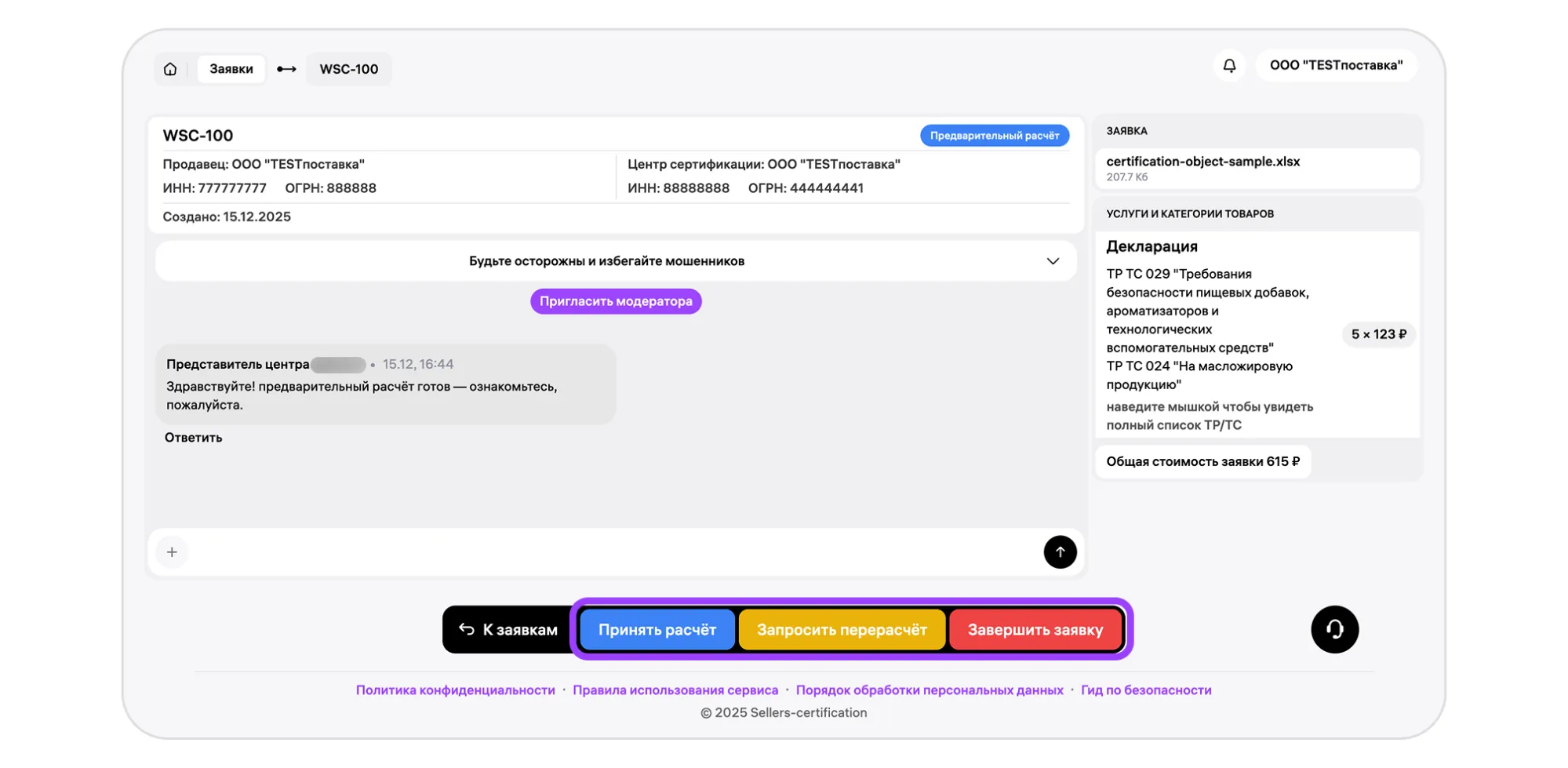Click Ответить under the message

pyautogui.click(x=193, y=438)
